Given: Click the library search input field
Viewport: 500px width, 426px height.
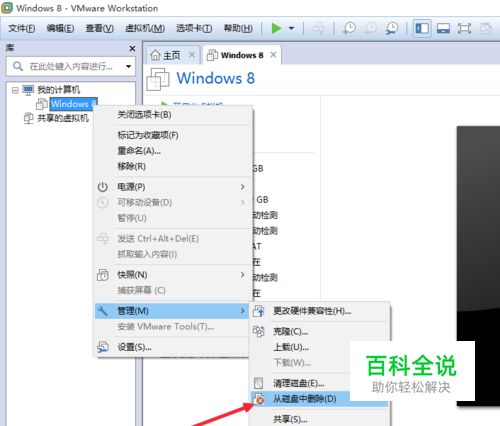Looking at the screenshot, I should click(x=71, y=66).
